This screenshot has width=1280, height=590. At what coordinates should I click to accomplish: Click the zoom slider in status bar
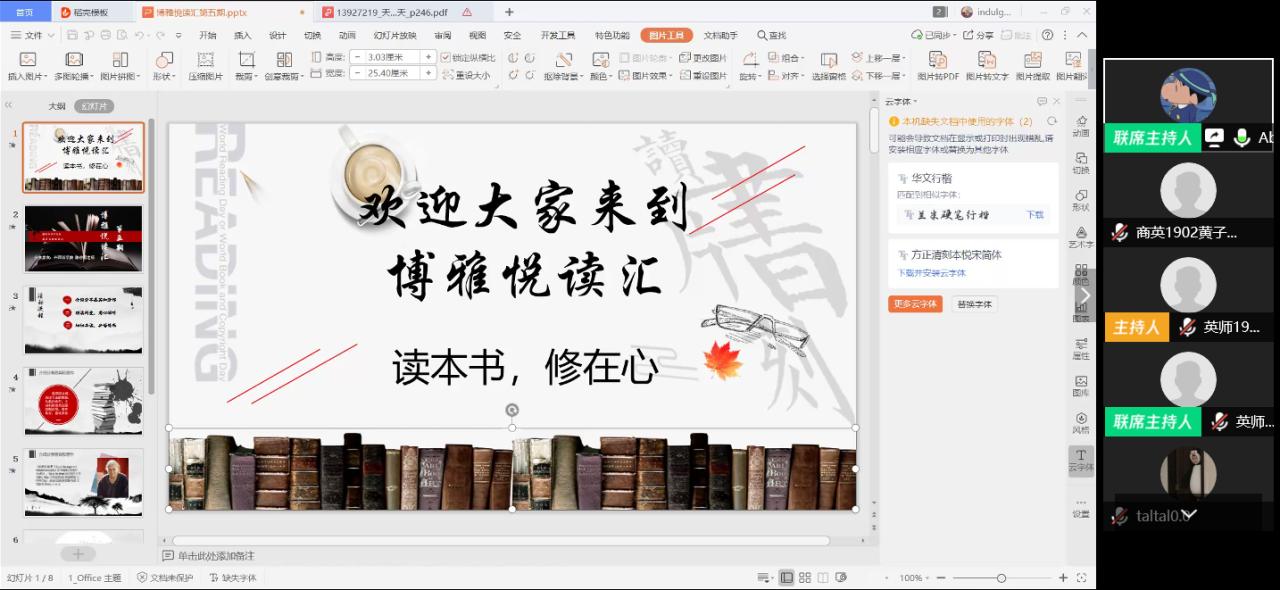coord(1001,578)
